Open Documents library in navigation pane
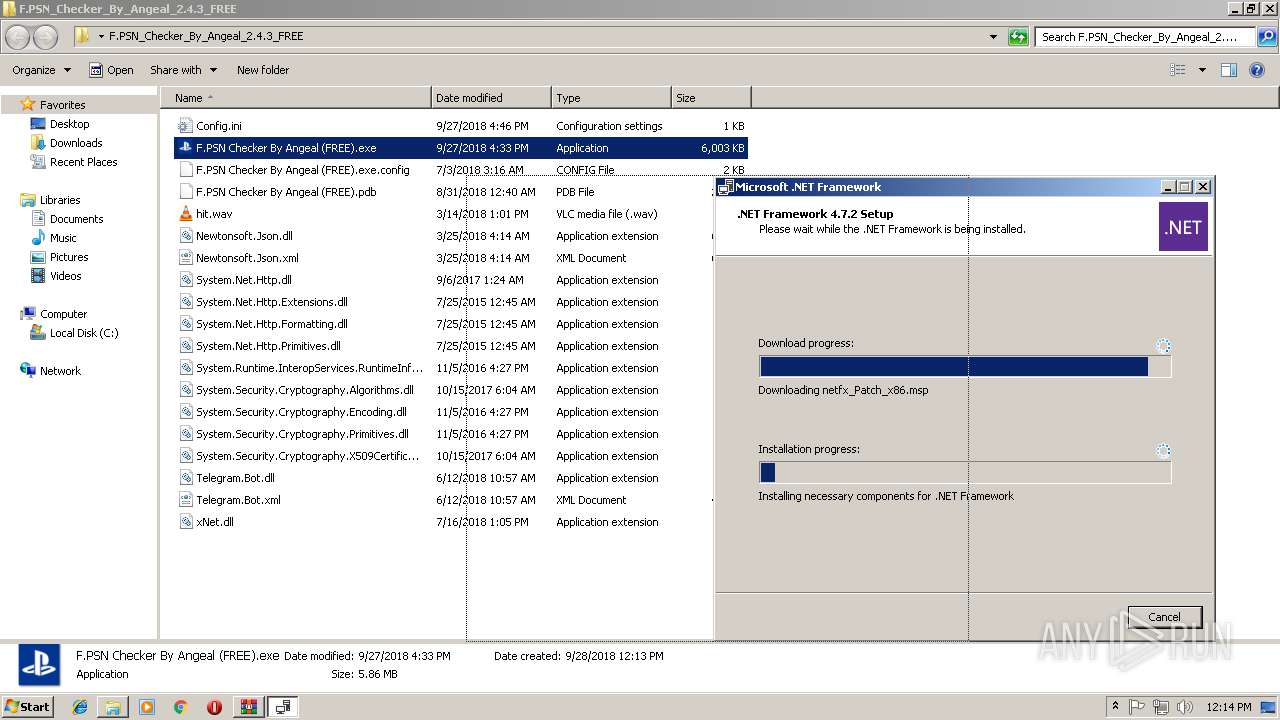Image resolution: width=1280 pixels, height=720 pixels. coord(76,219)
